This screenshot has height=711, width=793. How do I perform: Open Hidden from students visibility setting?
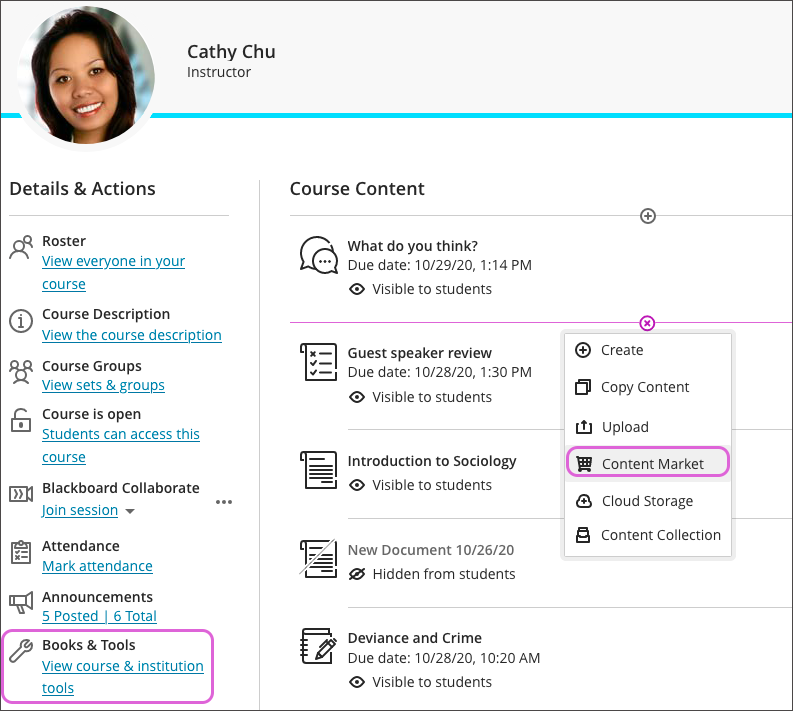444,574
